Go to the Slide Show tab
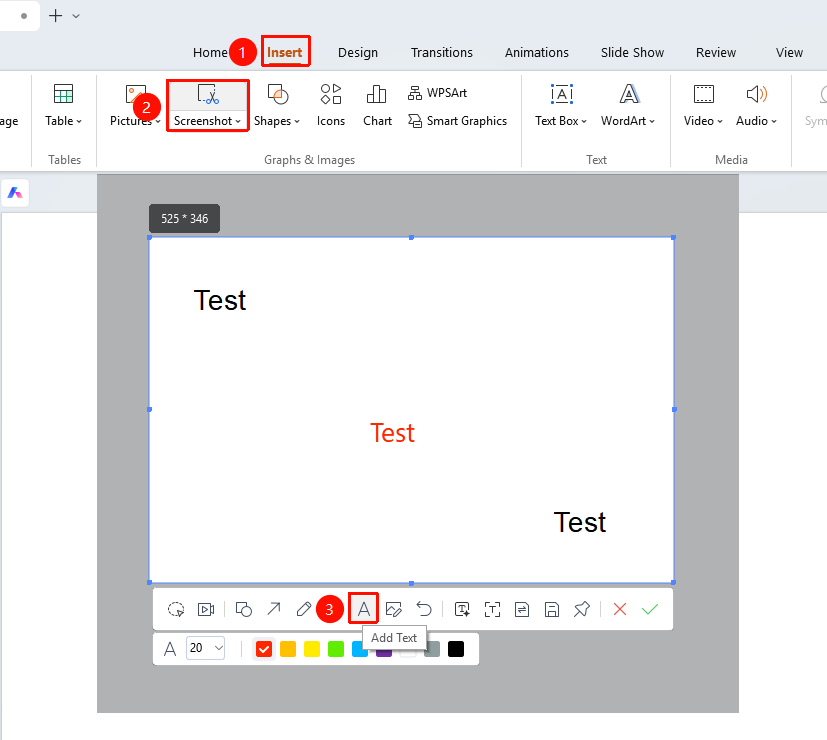This screenshot has width=827, height=740. point(632,52)
